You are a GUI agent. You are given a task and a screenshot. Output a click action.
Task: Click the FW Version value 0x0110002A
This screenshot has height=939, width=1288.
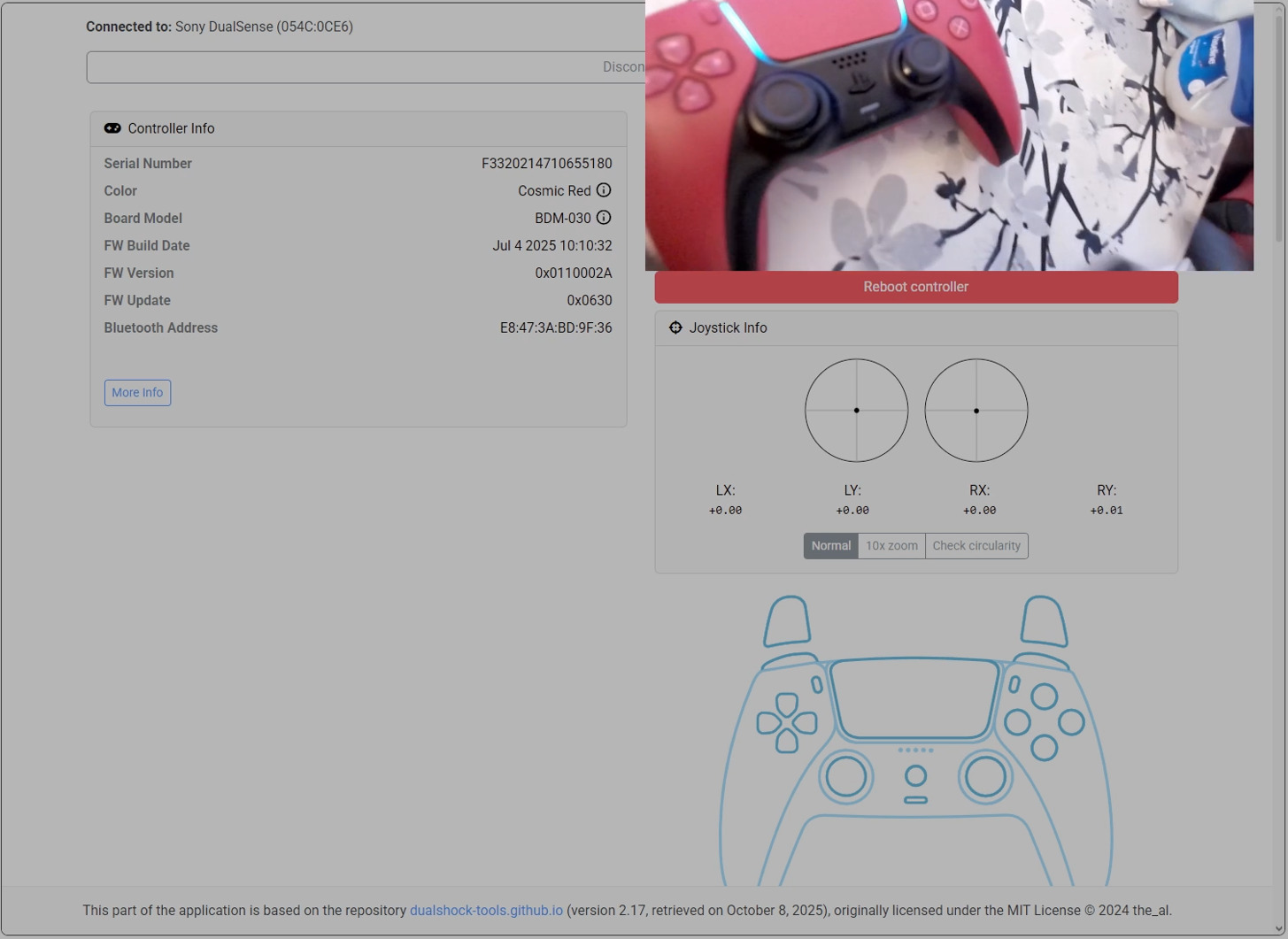point(574,273)
